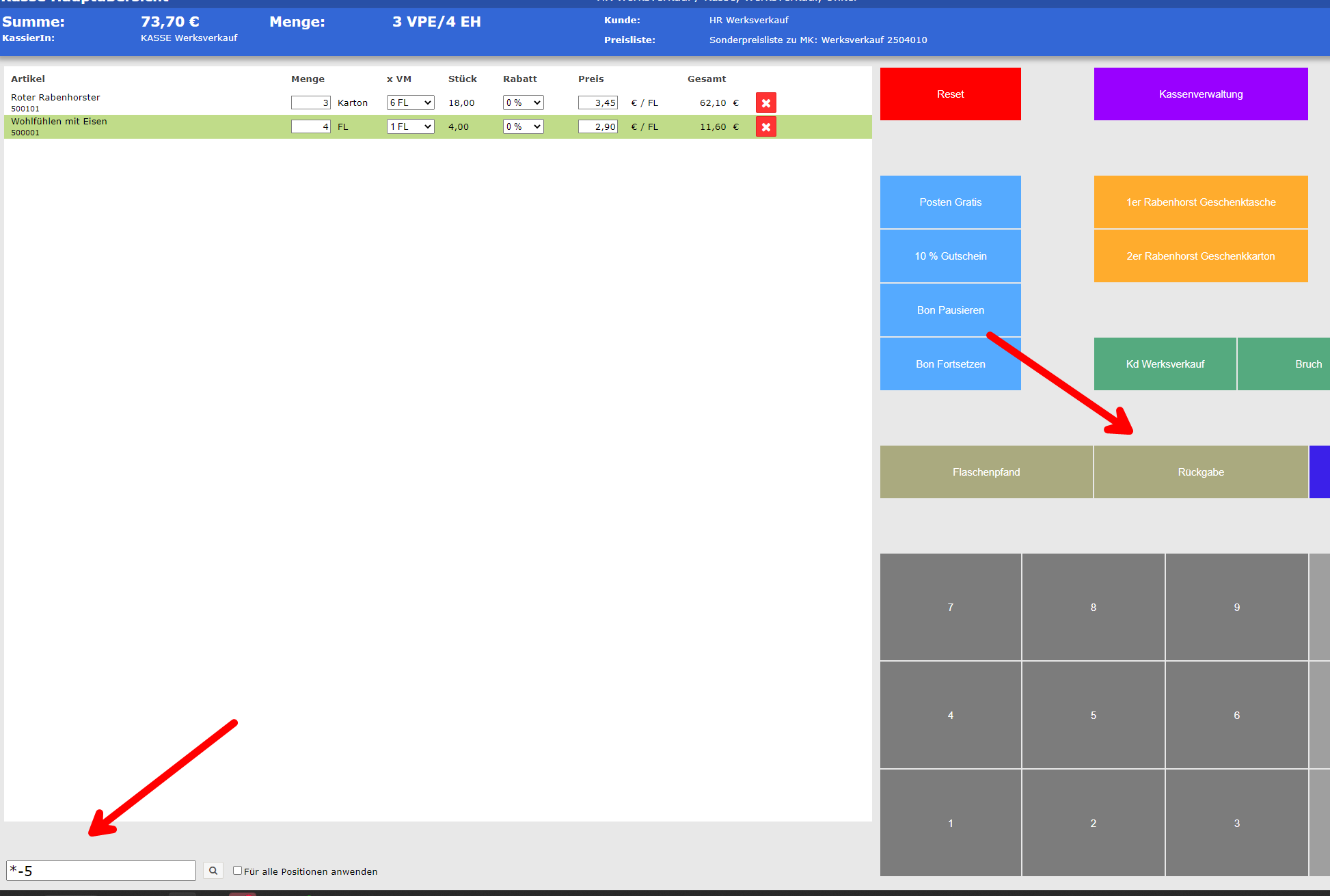This screenshot has width=1330, height=896.
Task: Open Kassenverwaltung
Action: tap(1200, 94)
